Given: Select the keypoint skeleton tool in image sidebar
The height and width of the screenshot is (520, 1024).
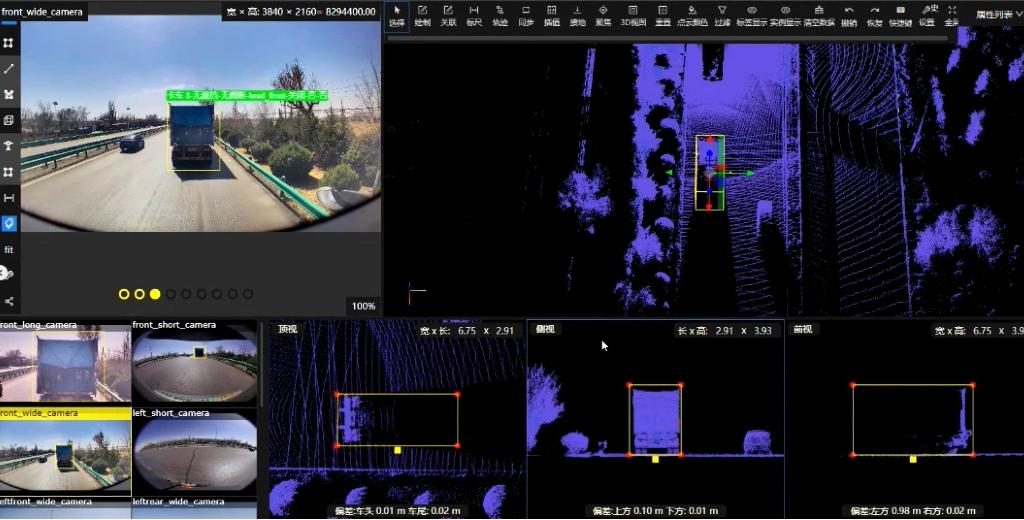Looking at the screenshot, I should (x=8, y=146).
